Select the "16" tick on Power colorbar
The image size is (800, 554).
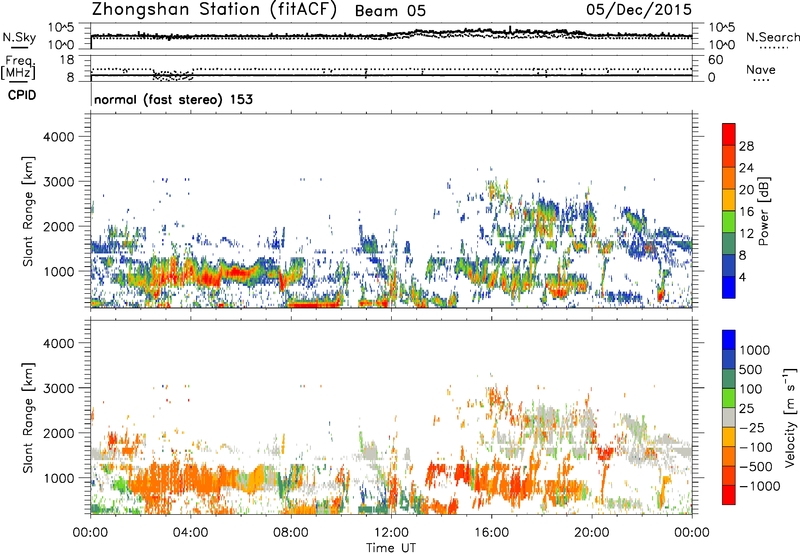746,212
